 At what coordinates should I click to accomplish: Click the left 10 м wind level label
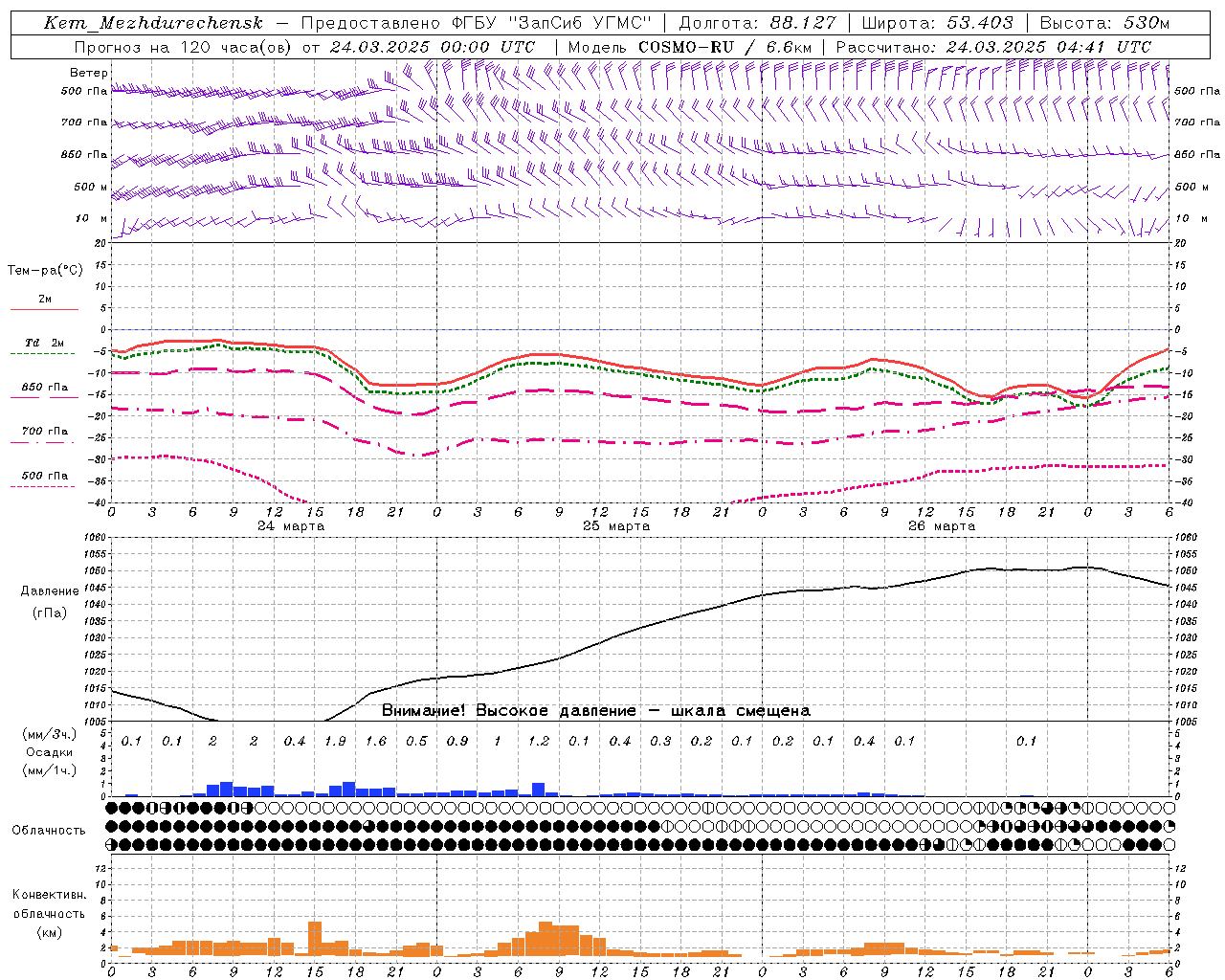click(92, 218)
